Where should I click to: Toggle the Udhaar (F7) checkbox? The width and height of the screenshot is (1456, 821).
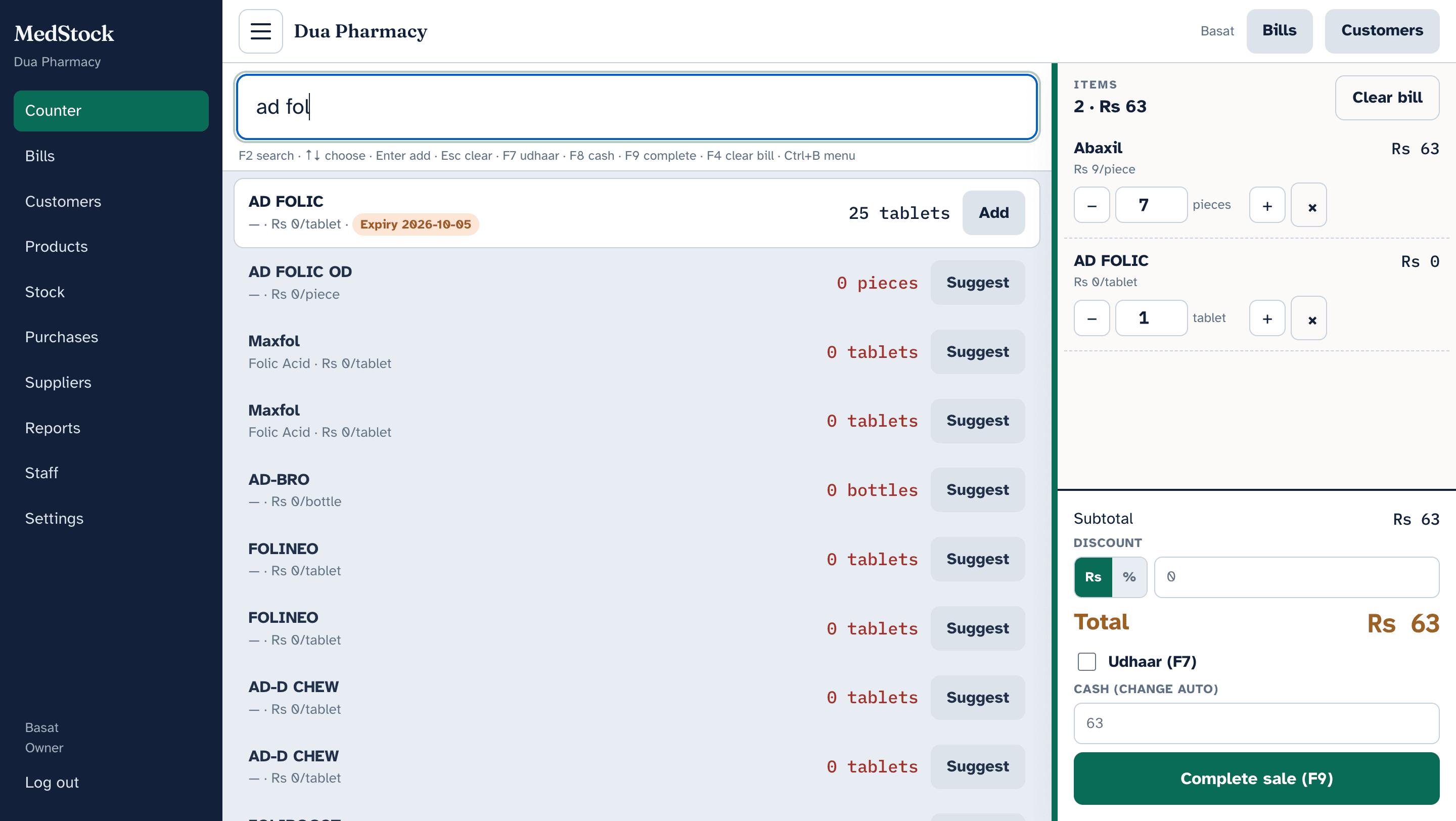pyautogui.click(x=1086, y=661)
